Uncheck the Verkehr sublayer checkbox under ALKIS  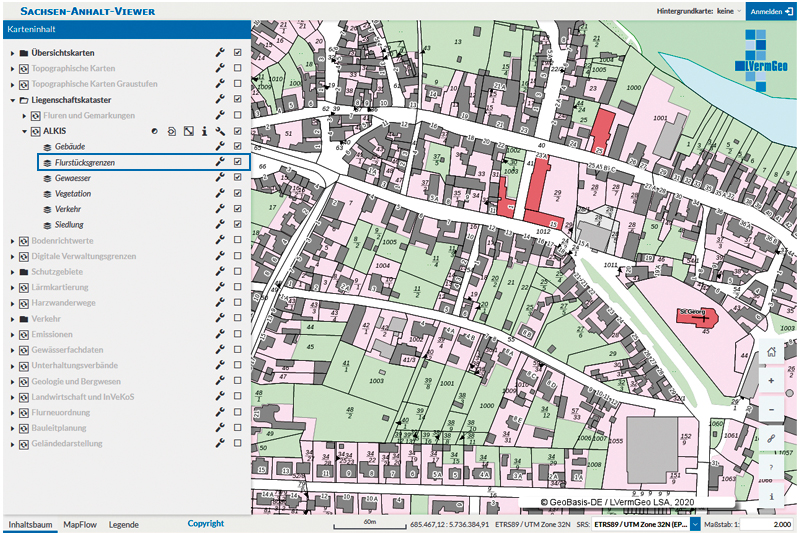tap(238, 209)
